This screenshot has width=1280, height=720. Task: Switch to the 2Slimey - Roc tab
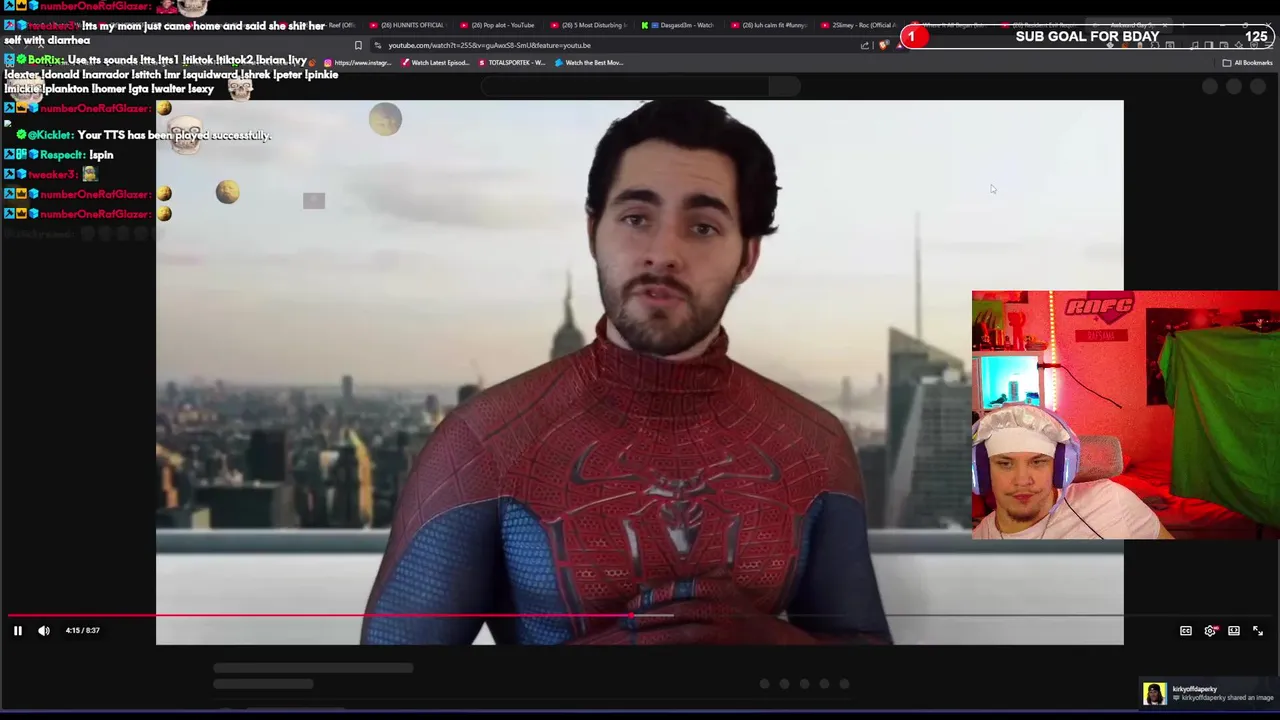pyautogui.click(x=859, y=25)
